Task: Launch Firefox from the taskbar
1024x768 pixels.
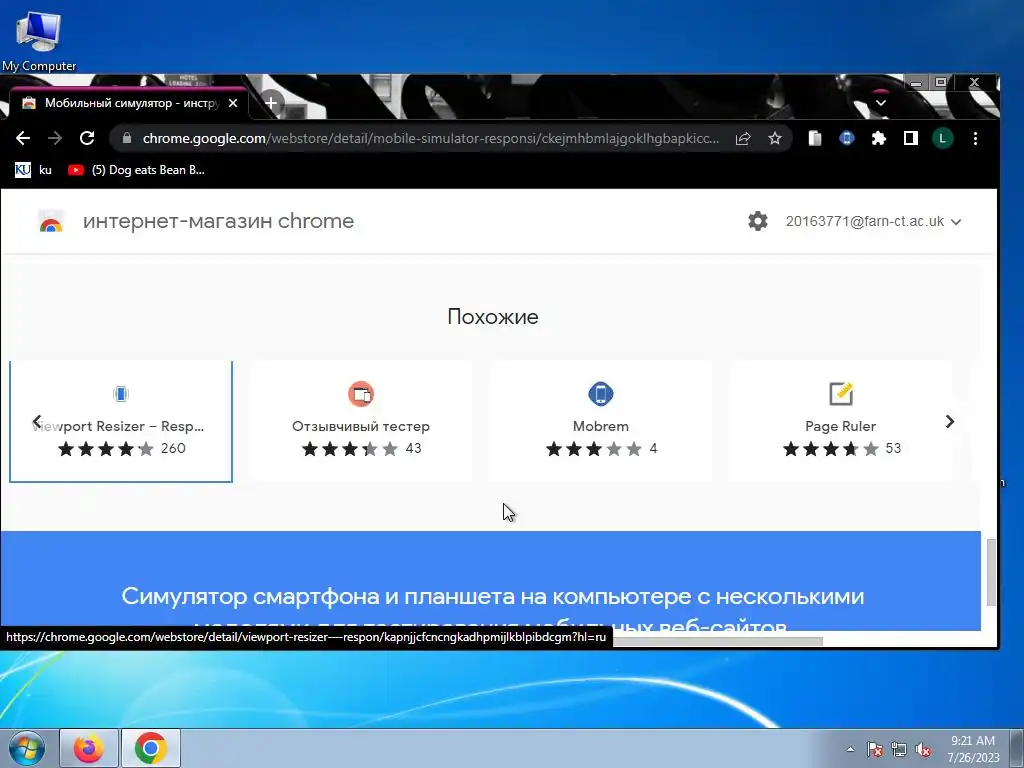Action: (89, 748)
